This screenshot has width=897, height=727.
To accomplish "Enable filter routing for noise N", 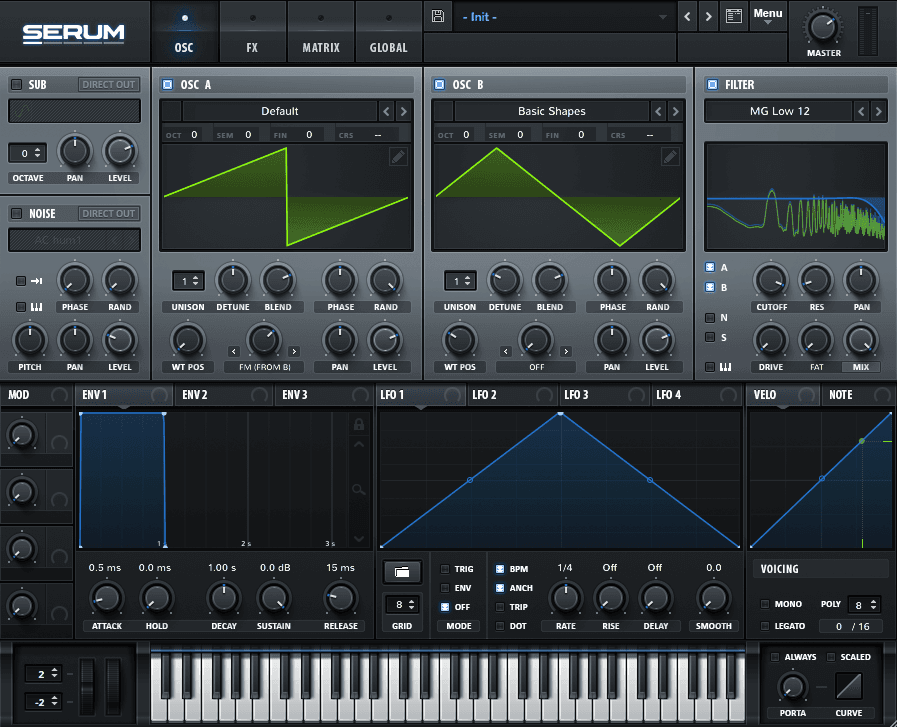I will pos(710,317).
